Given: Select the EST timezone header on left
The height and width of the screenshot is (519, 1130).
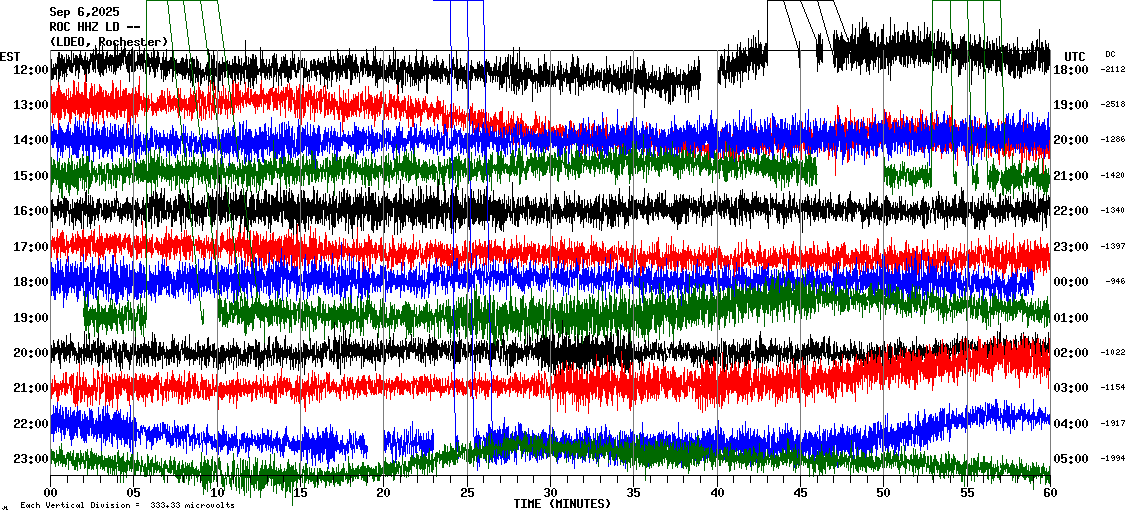Looking at the screenshot, I should point(10,56).
